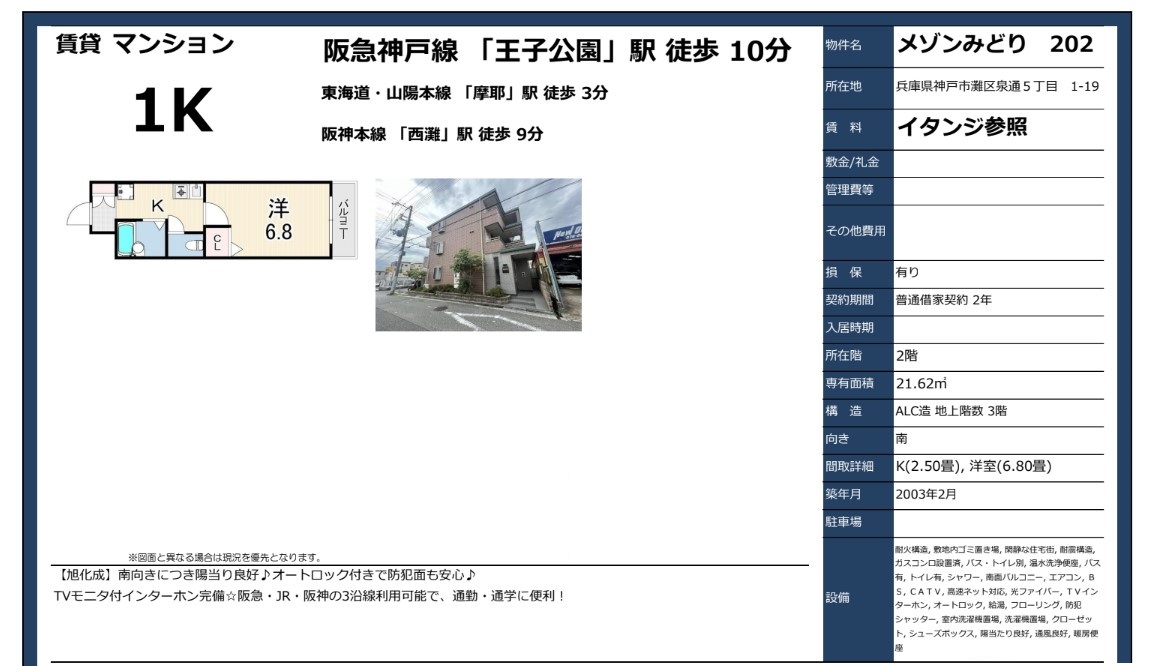
Task: Click the address 兵庫県神戸市灘区泉通5丁目 1-19
Action: tap(996, 87)
